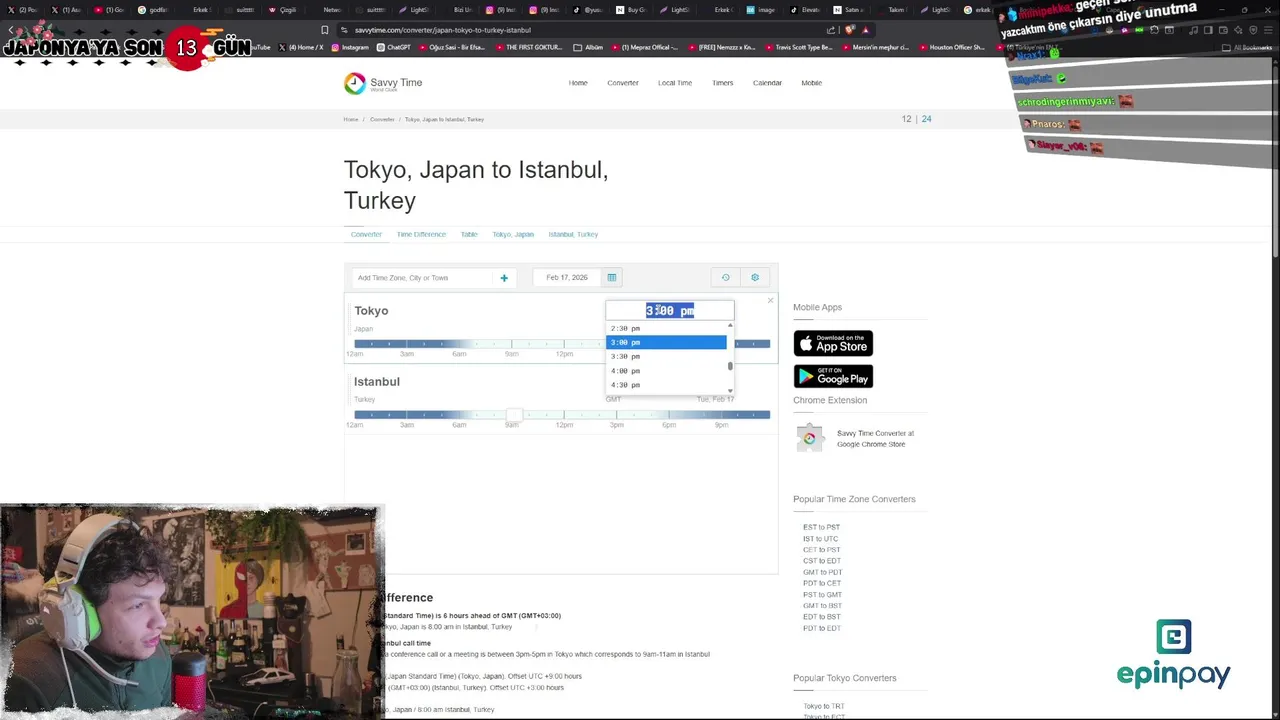
Task: Open the Albüm bookmarks folder
Action: point(588,47)
